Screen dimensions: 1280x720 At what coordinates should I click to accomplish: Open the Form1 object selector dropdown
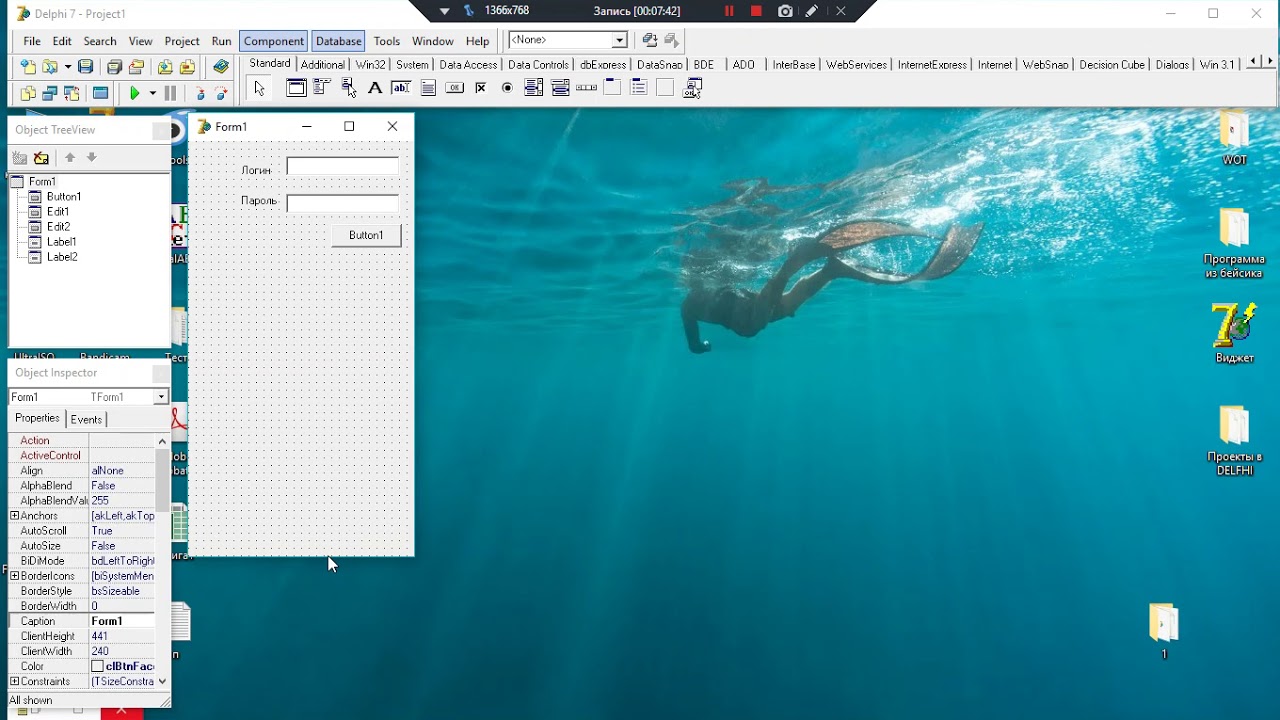(160, 397)
